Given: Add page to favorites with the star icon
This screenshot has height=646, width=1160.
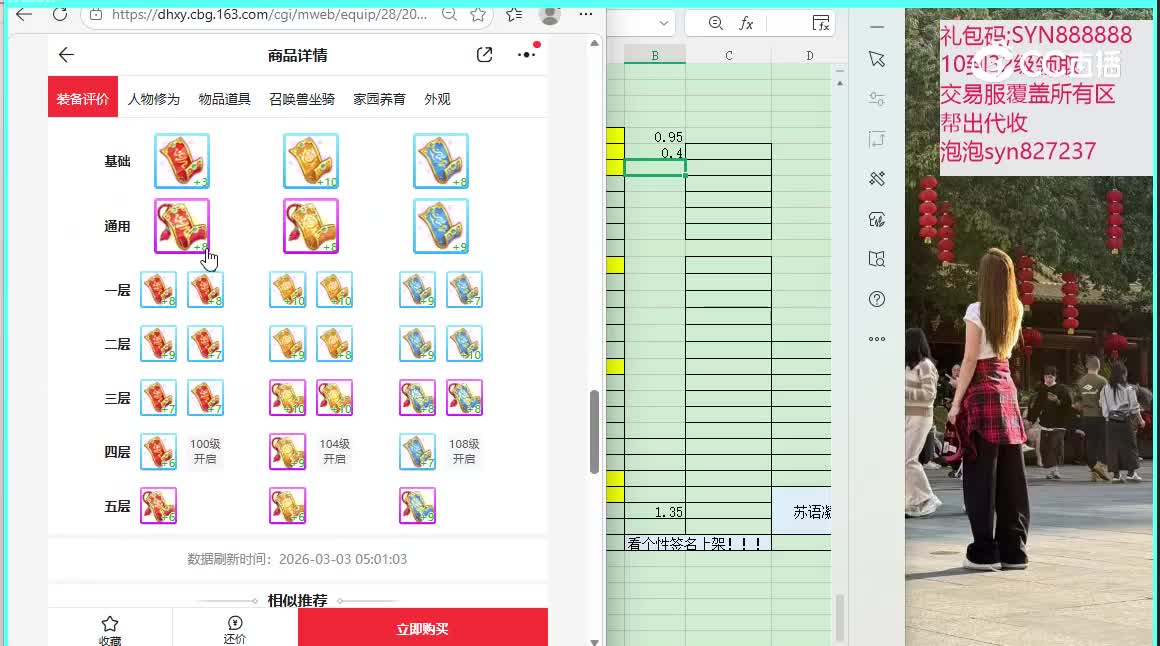Looking at the screenshot, I should tap(478, 14).
